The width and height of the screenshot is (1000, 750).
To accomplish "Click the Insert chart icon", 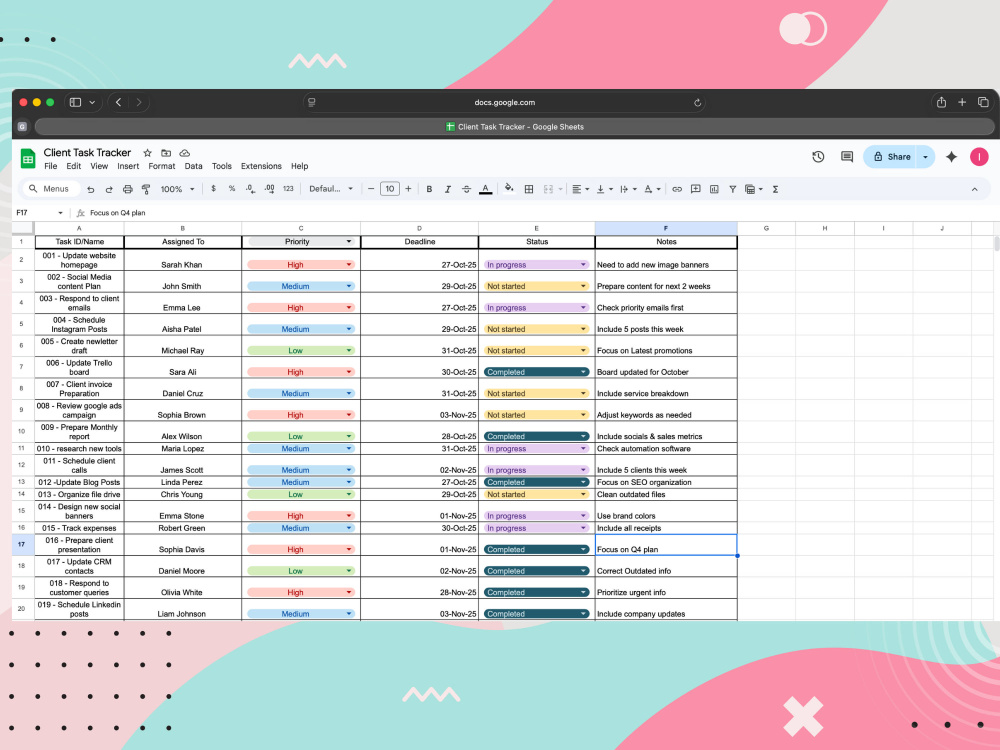I will [x=714, y=189].
